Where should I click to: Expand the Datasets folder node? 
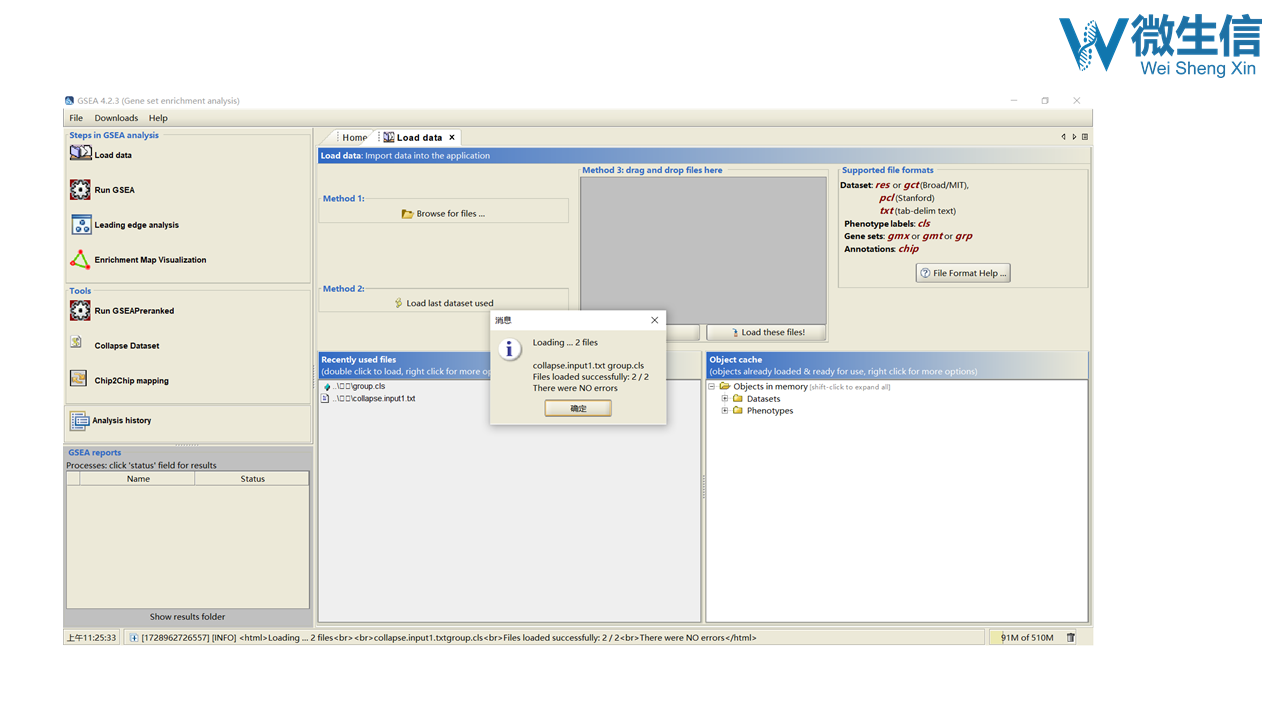725,398
